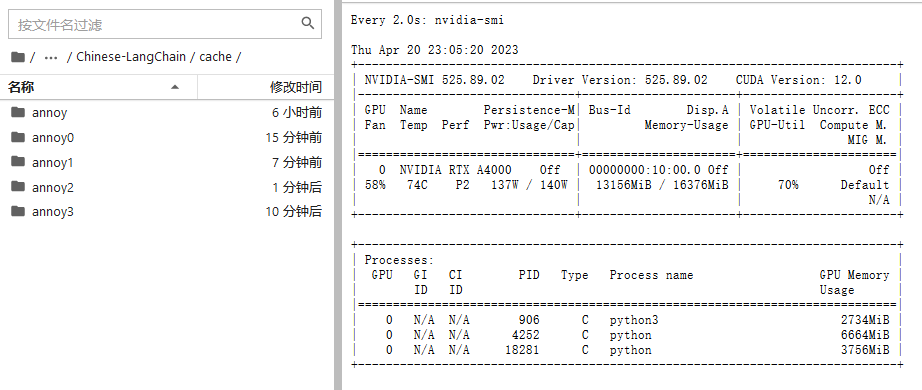The image size is (922, 390).
Task: Click the temperature value '74C'
Action: (x=417, y=185)
